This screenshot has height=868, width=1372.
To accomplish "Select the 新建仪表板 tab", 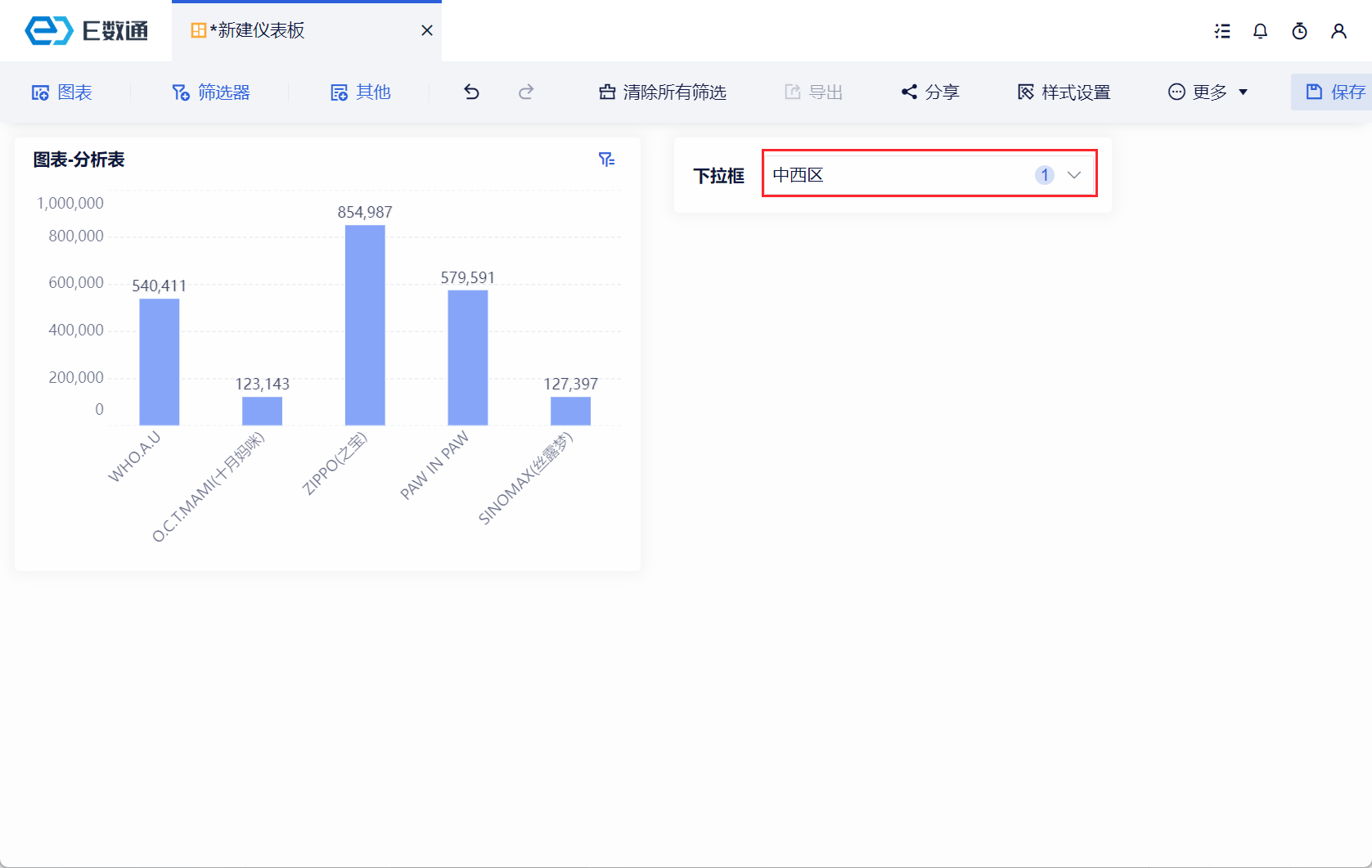I will (x=307, y=30).
